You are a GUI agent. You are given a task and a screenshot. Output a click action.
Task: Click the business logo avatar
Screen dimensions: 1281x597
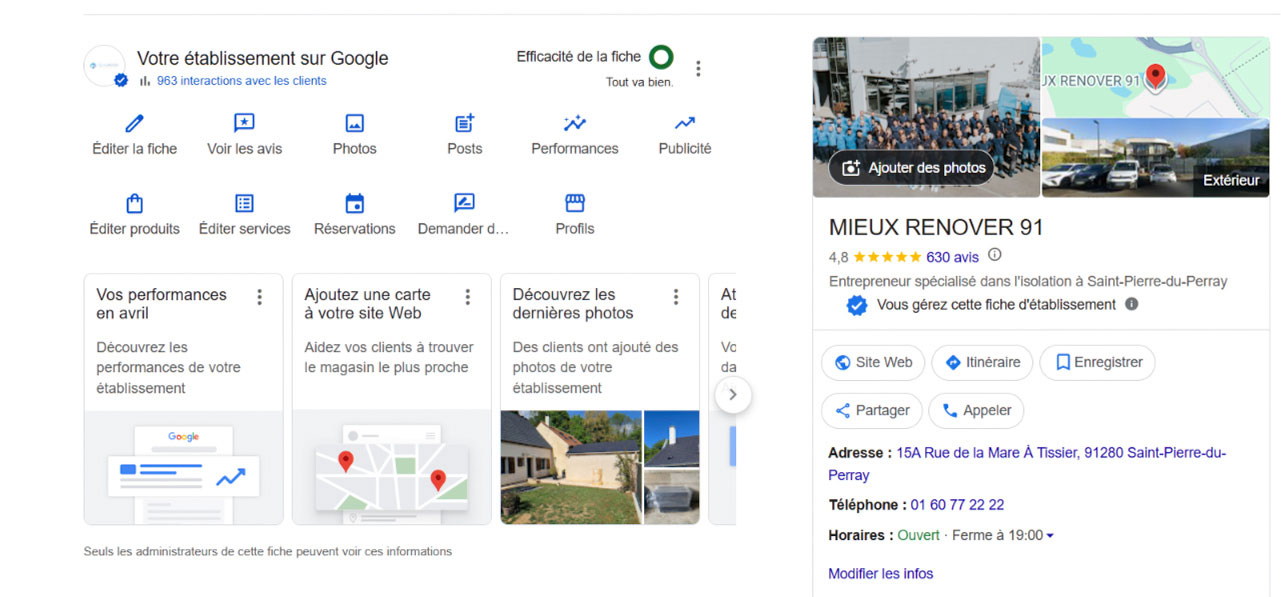click(105, 66)
